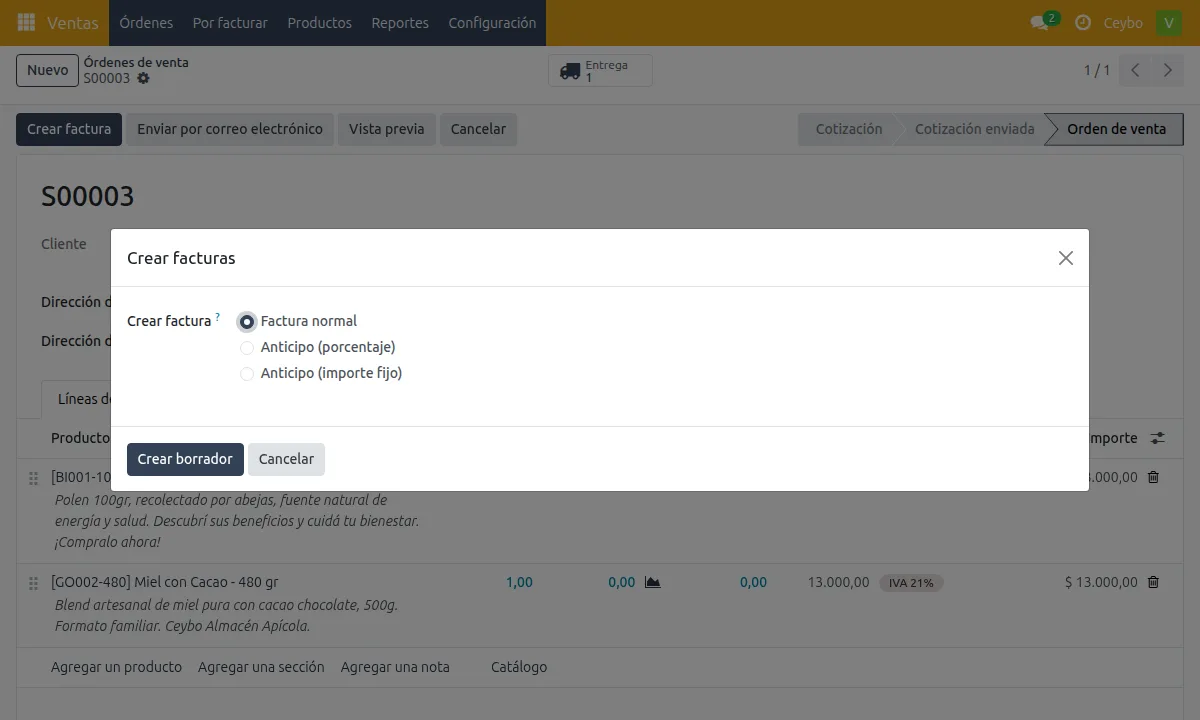Select Anticipo (porcentaje) option
The height and width of the screenshot is (720, 1200).
(x=247, y=348)
